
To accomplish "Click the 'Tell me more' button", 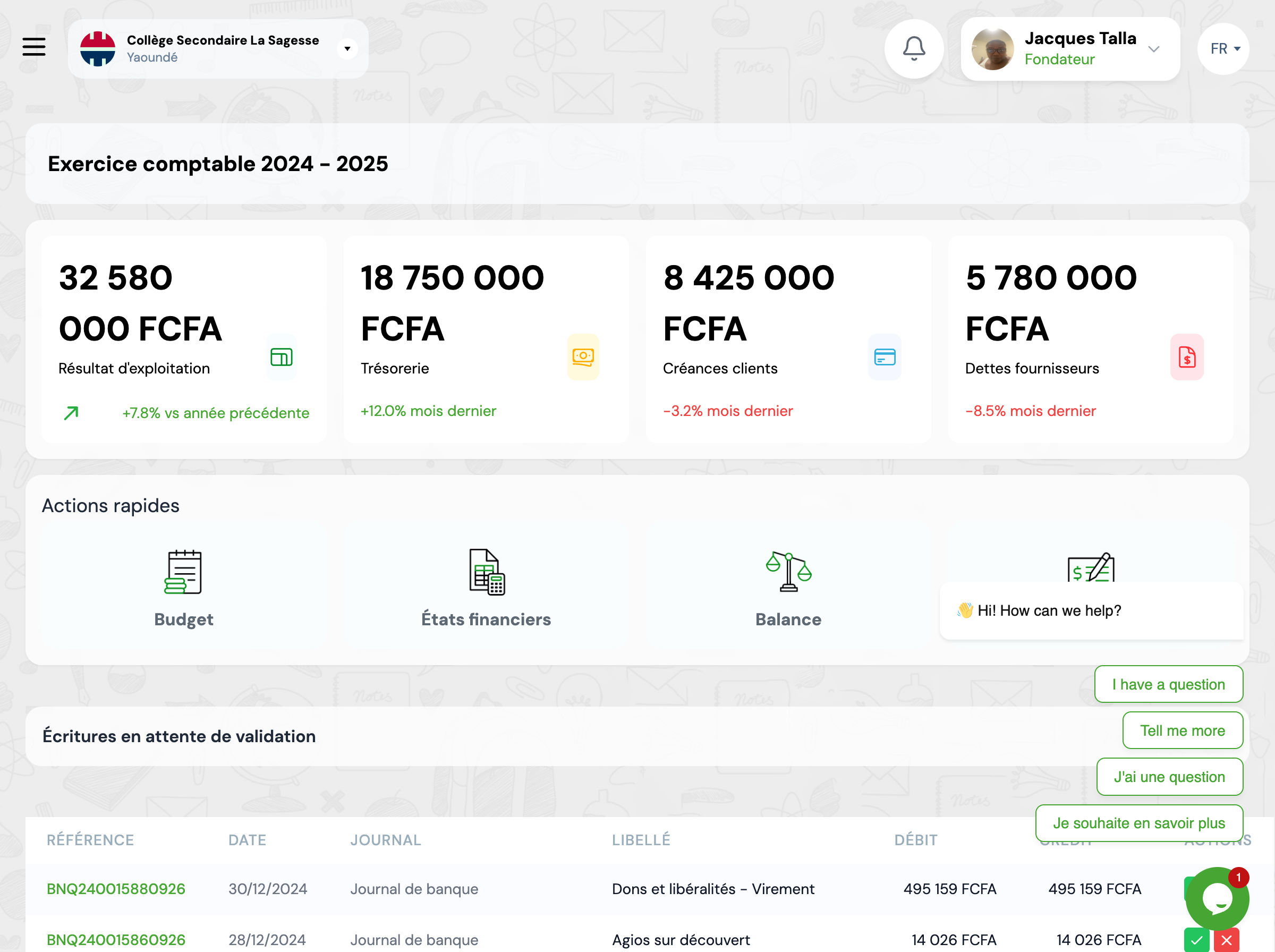I will [x=1182, y=730].
